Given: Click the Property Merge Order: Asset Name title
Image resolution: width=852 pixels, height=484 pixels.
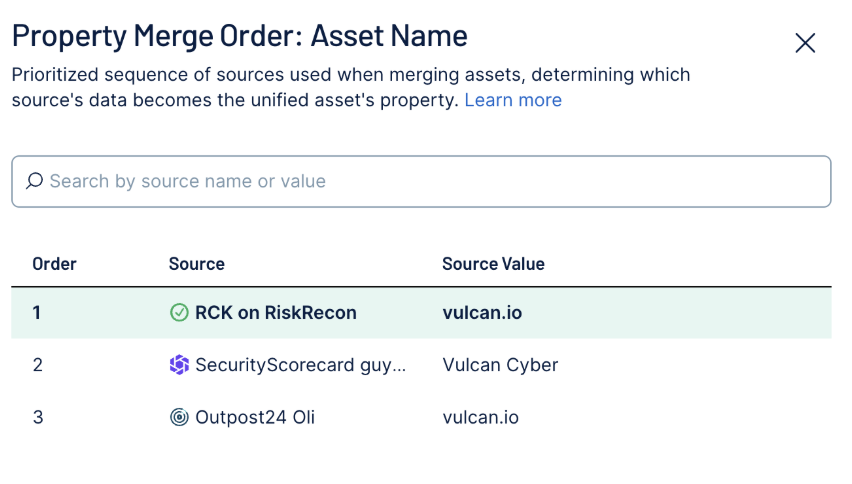Looking at the screenshot, I should click(240, 36).
